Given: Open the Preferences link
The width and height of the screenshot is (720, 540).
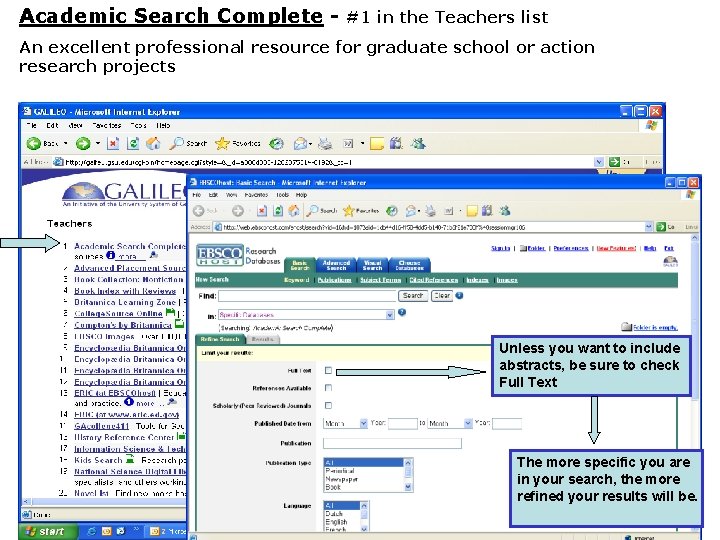Looking at the screenshot, I should coord(571,248).
